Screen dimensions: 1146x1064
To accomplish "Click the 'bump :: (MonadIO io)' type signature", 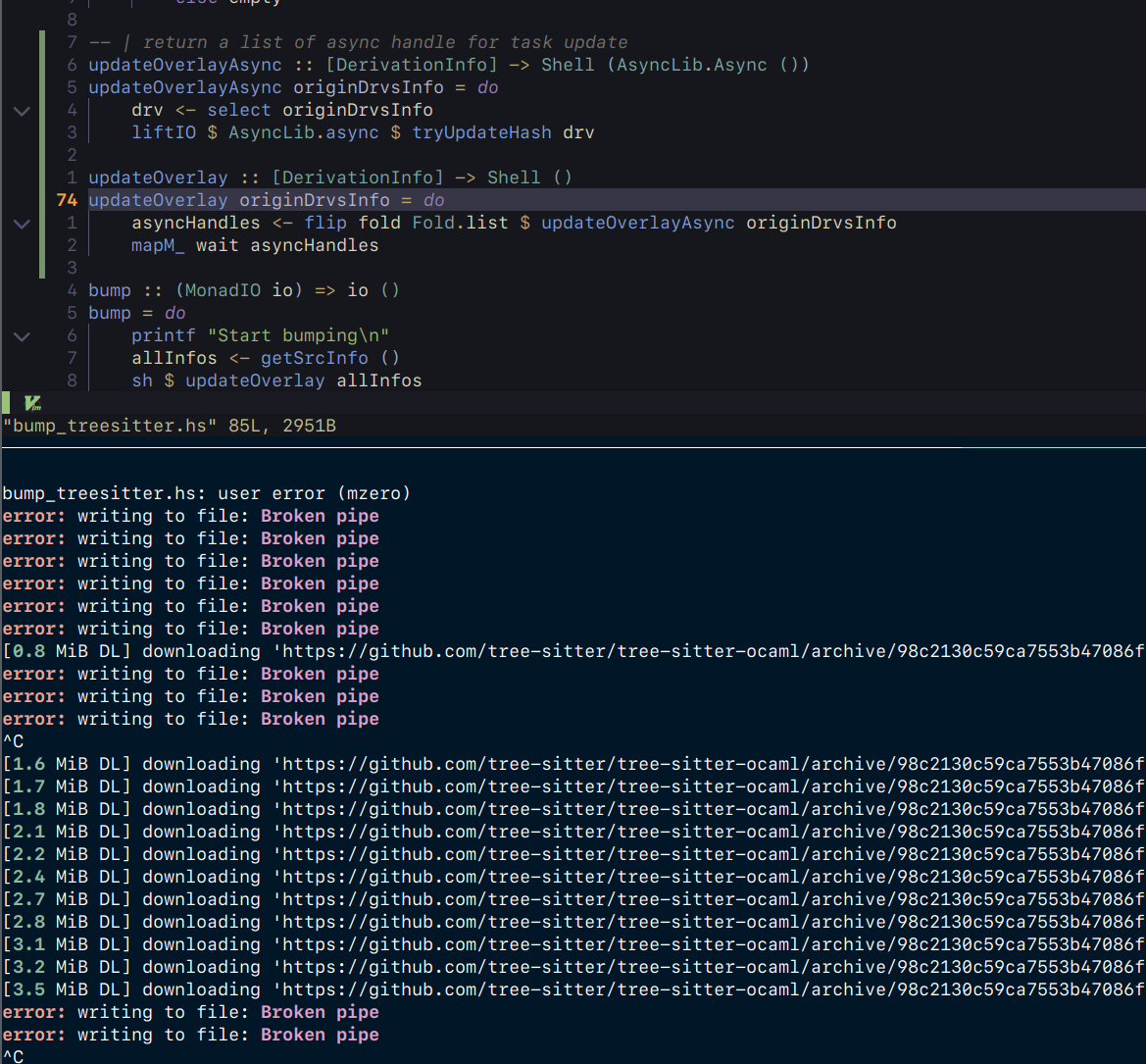I will click(x=243, y=290).
